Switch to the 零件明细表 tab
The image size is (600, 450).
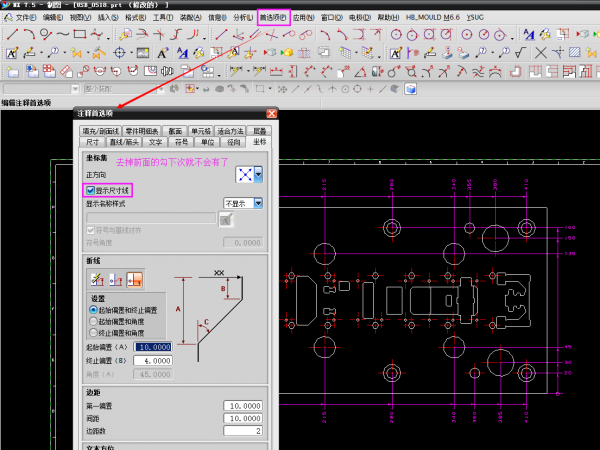pyautogui.click(x=142, y=131)
